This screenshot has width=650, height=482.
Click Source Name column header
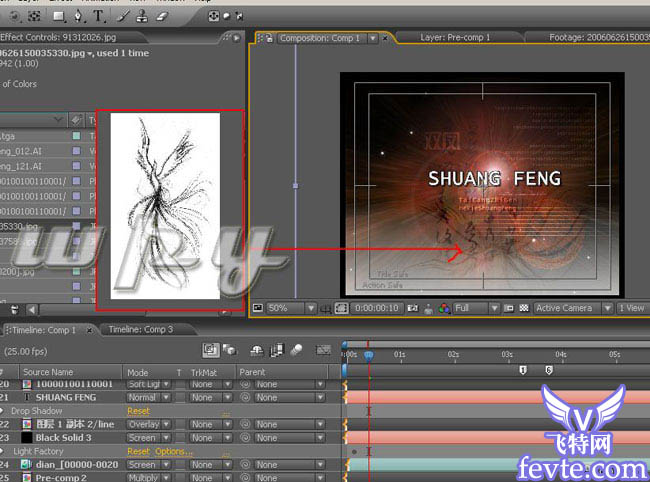pos(70,372)
